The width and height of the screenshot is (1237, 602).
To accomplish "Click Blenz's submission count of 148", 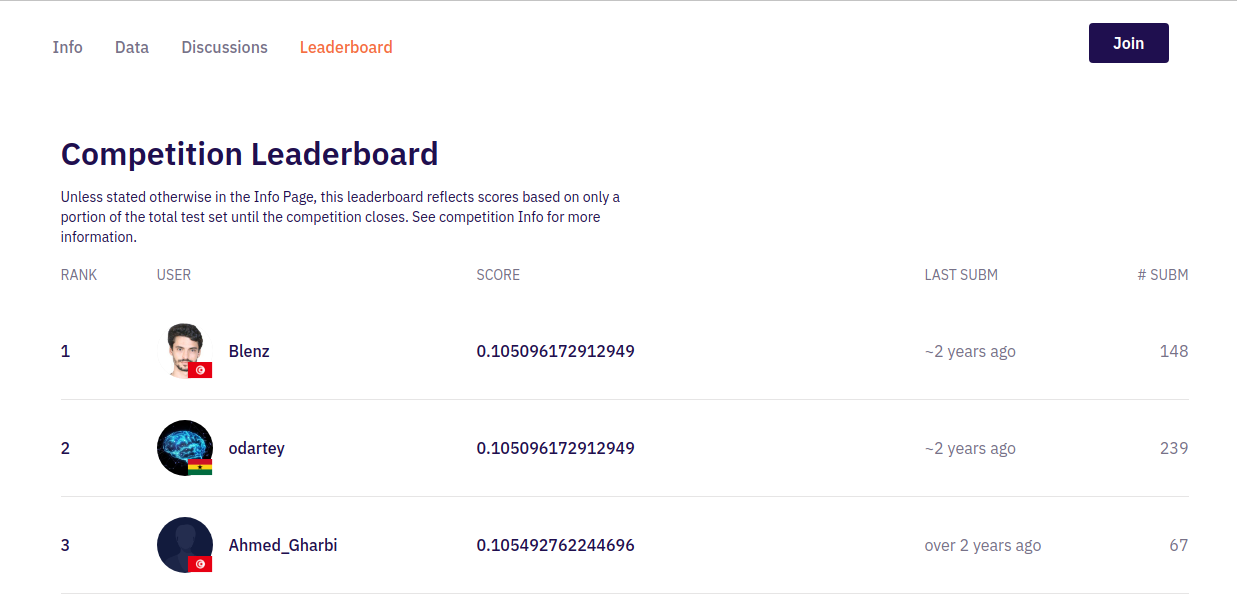I will coord(1174,351).
